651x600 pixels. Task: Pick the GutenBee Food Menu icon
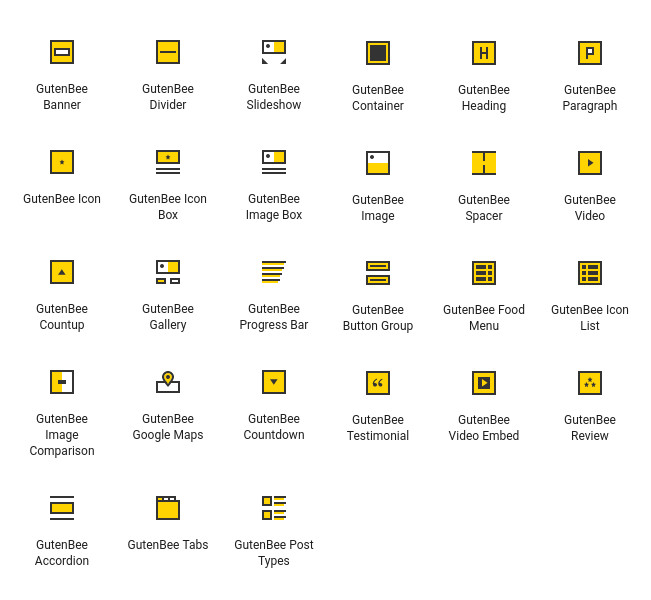click(484, 273)
